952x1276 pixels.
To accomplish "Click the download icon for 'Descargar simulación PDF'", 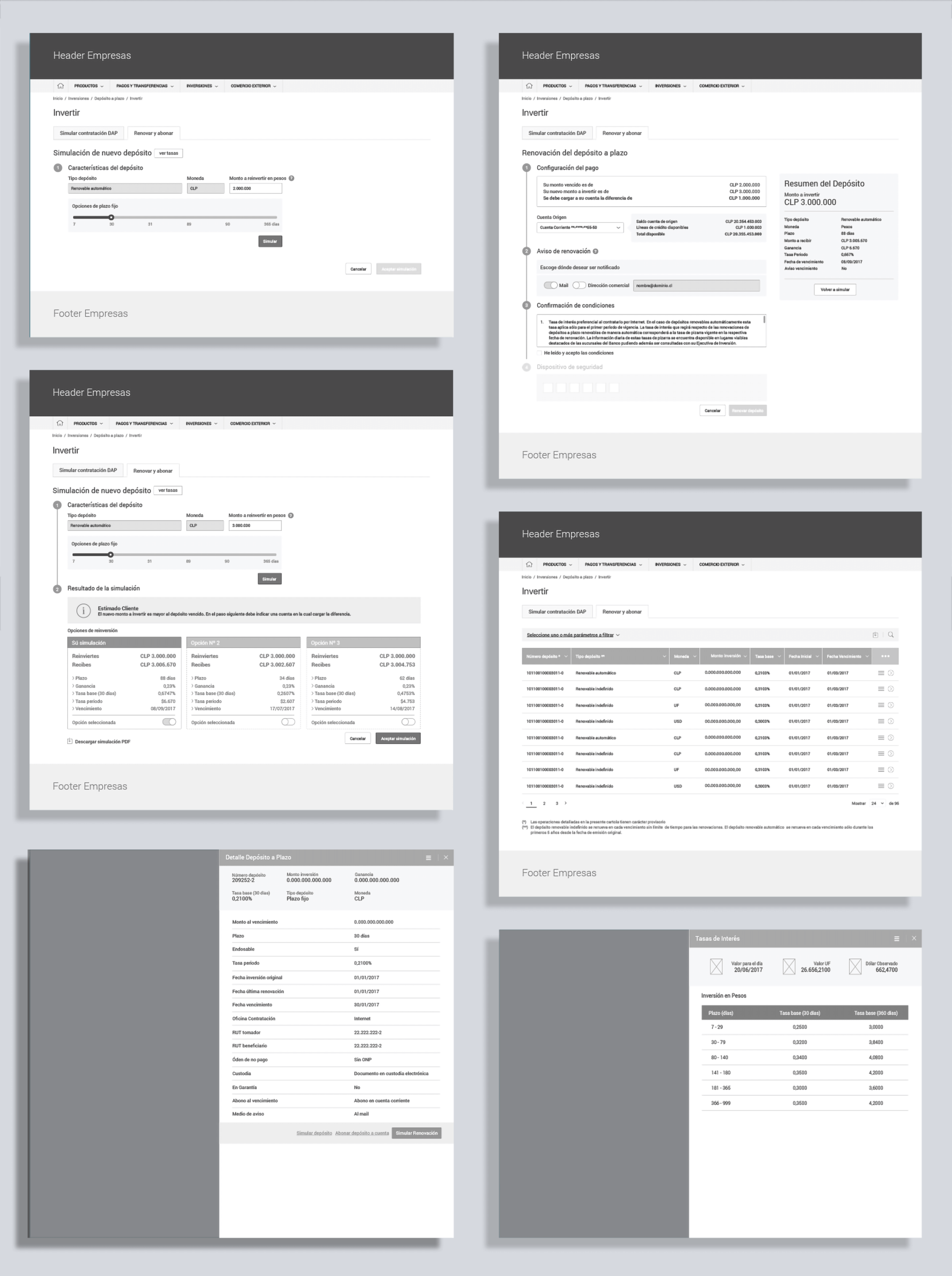I will pyautogui.click(x=70, y=741).
